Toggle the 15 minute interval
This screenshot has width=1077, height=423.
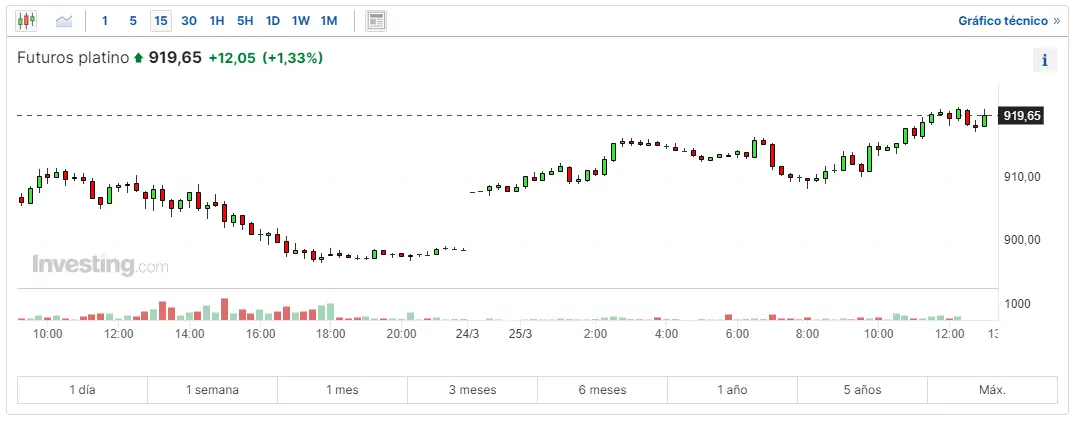click(161, 20)
